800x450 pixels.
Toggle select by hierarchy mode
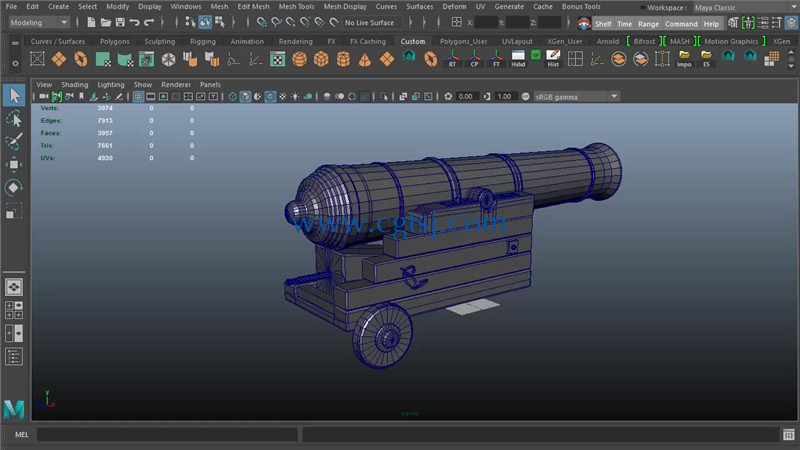190,22
